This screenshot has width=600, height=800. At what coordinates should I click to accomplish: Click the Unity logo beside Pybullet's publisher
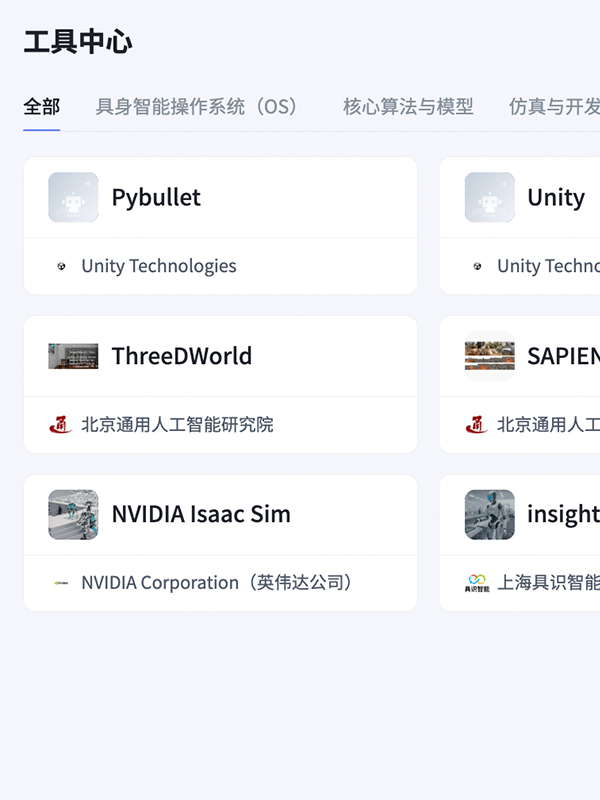(61, 266)
